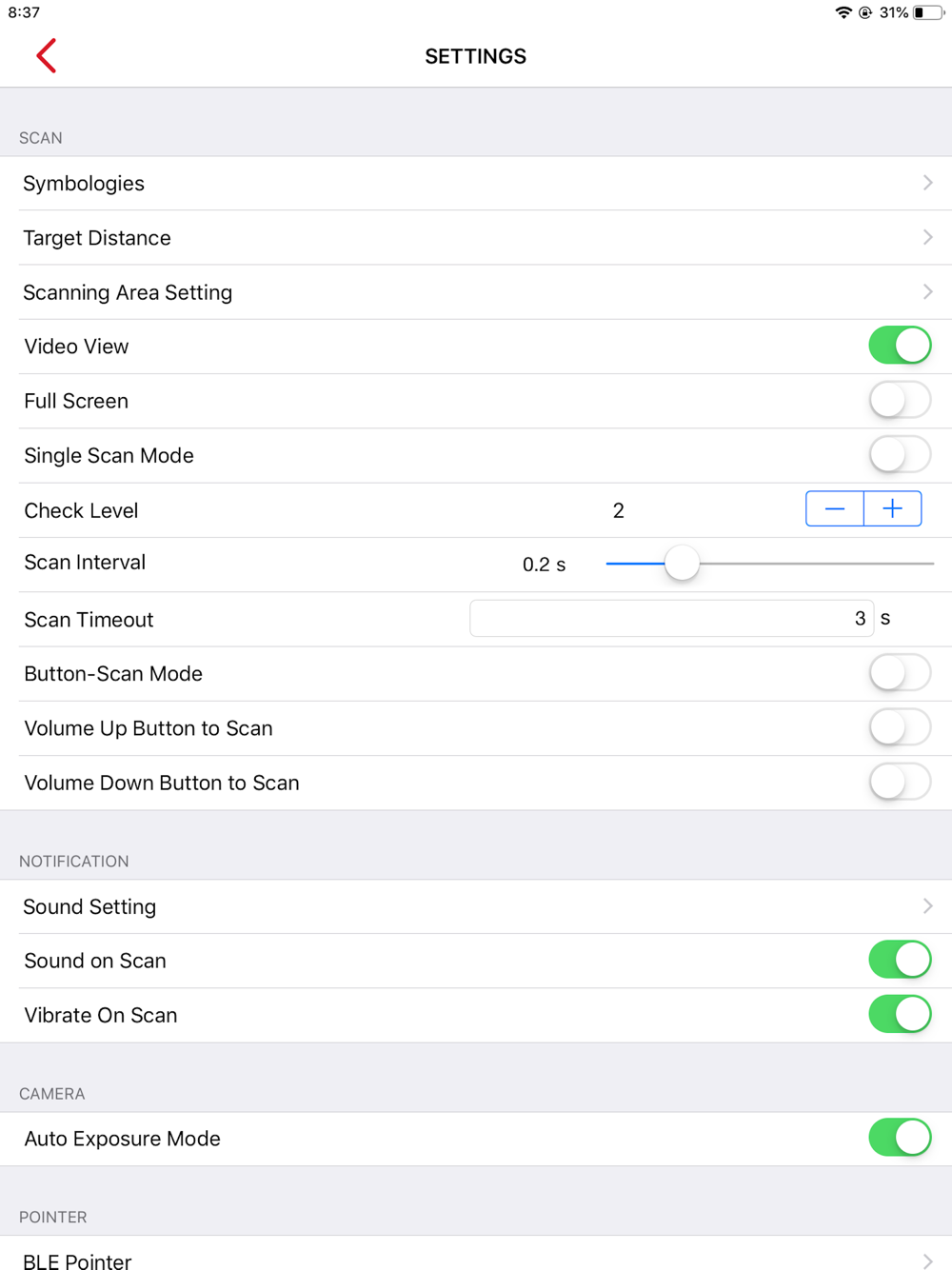Enable Full Screen toggle
The height and width of the screenshot is (1270, 952).
pyautogui.click(x=900, y=400)
